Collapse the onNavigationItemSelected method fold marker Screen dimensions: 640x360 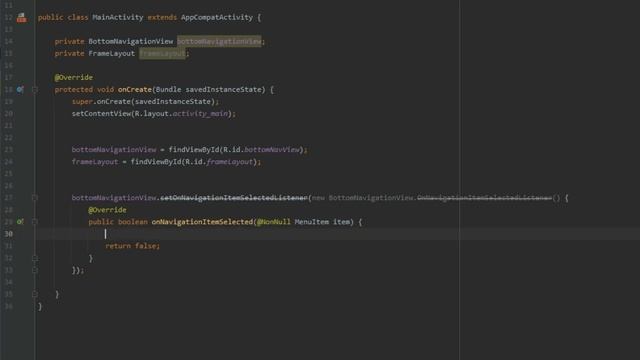(35, 222)
